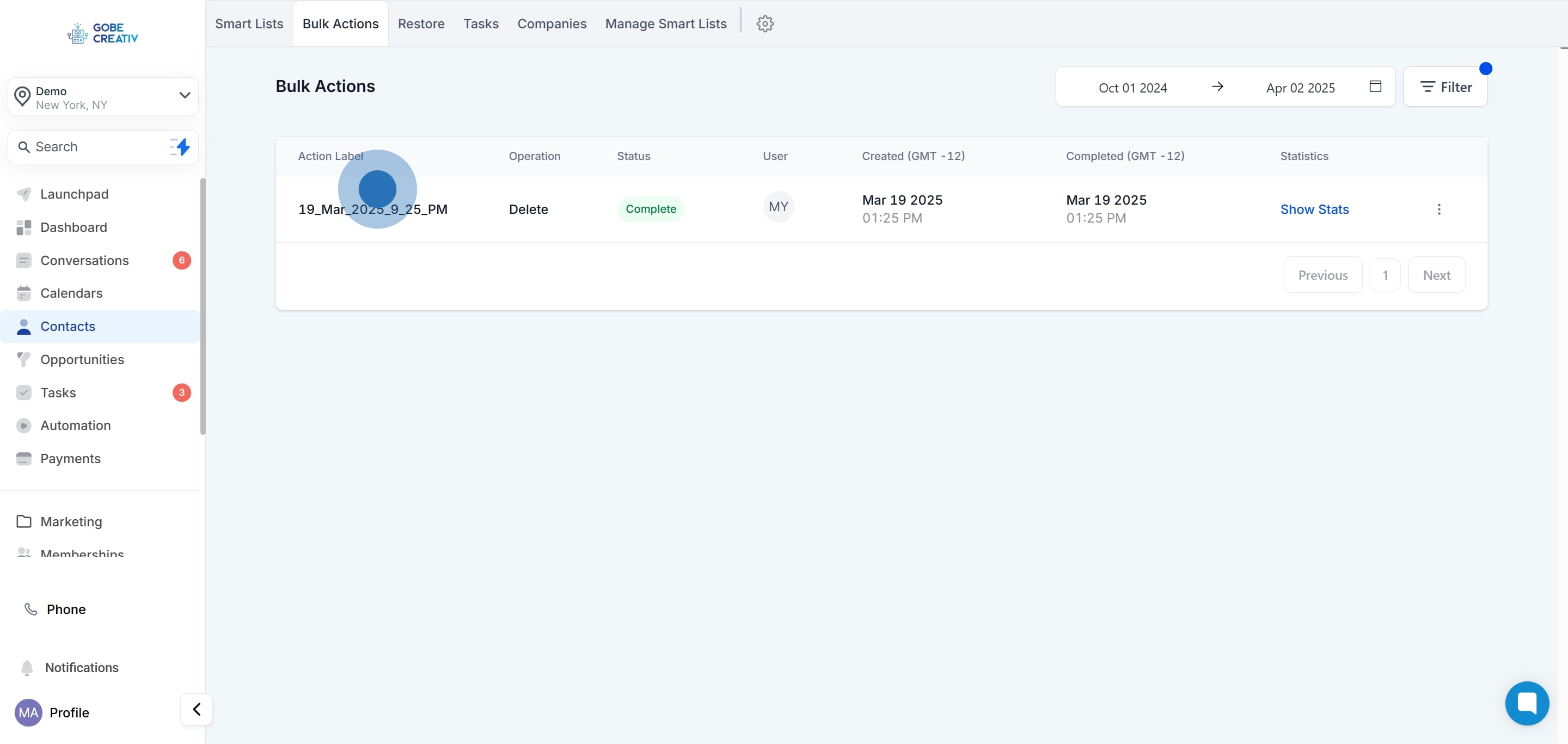Image resolution: width=1568 pixels, height=744 pixels.
Task: Open the row three-dot options menu
Action: (1438, 210)
